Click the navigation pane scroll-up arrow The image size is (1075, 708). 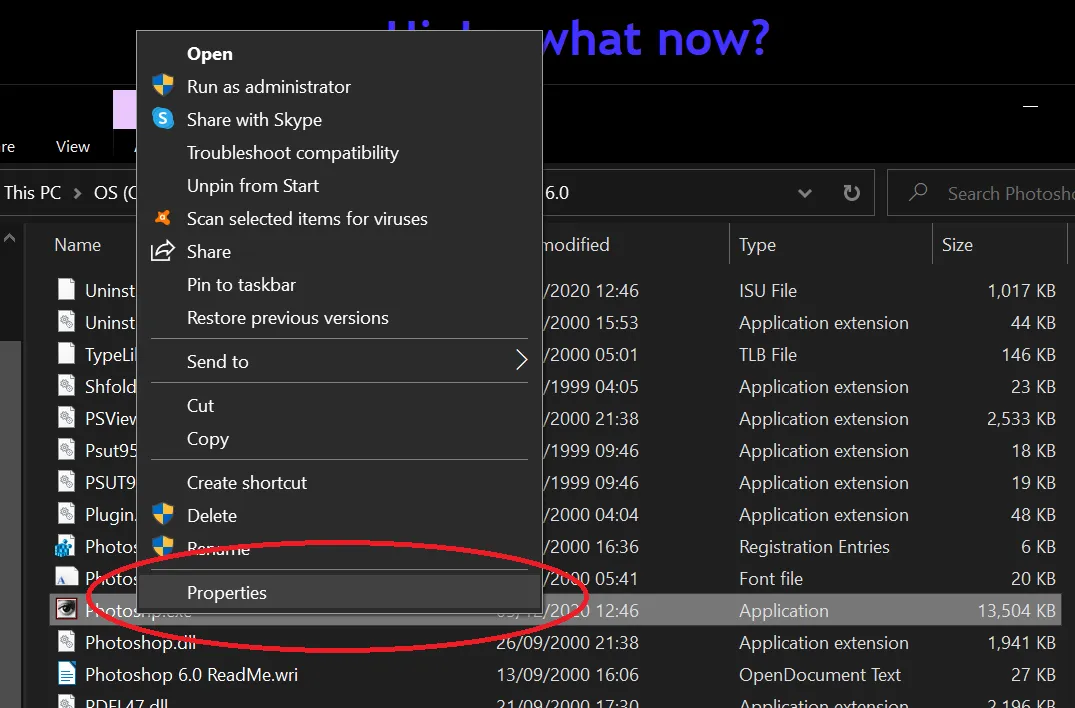(x=9, y=239)
